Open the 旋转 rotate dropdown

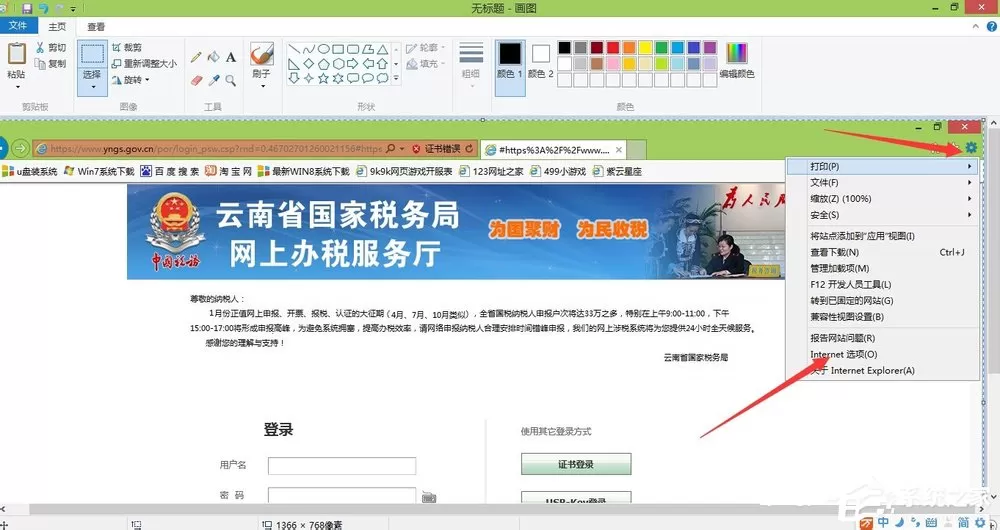click(131, 80)
